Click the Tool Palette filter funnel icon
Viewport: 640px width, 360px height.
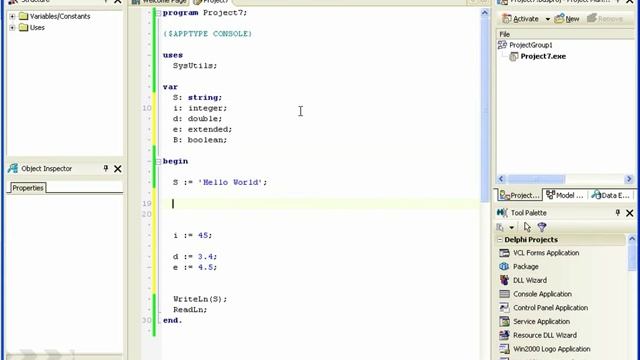pyautogui.click(x=542, y=227)
